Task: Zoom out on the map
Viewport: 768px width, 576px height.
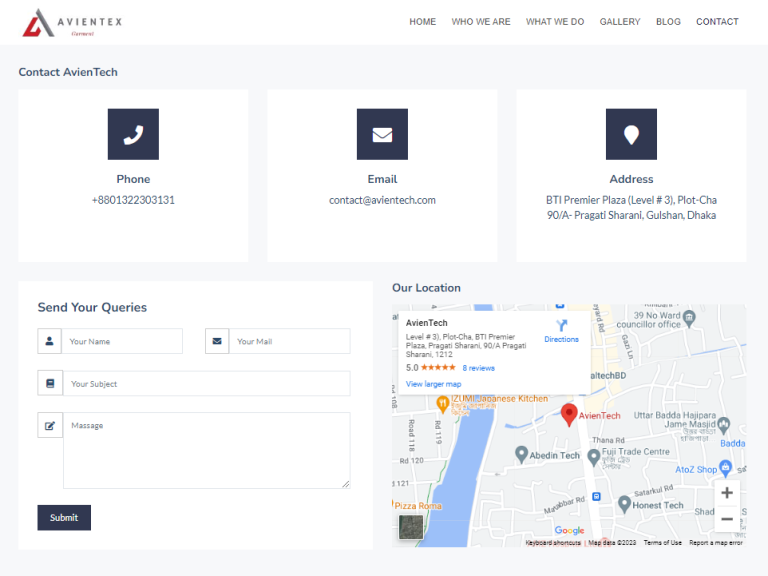Action: coord(726,519)
